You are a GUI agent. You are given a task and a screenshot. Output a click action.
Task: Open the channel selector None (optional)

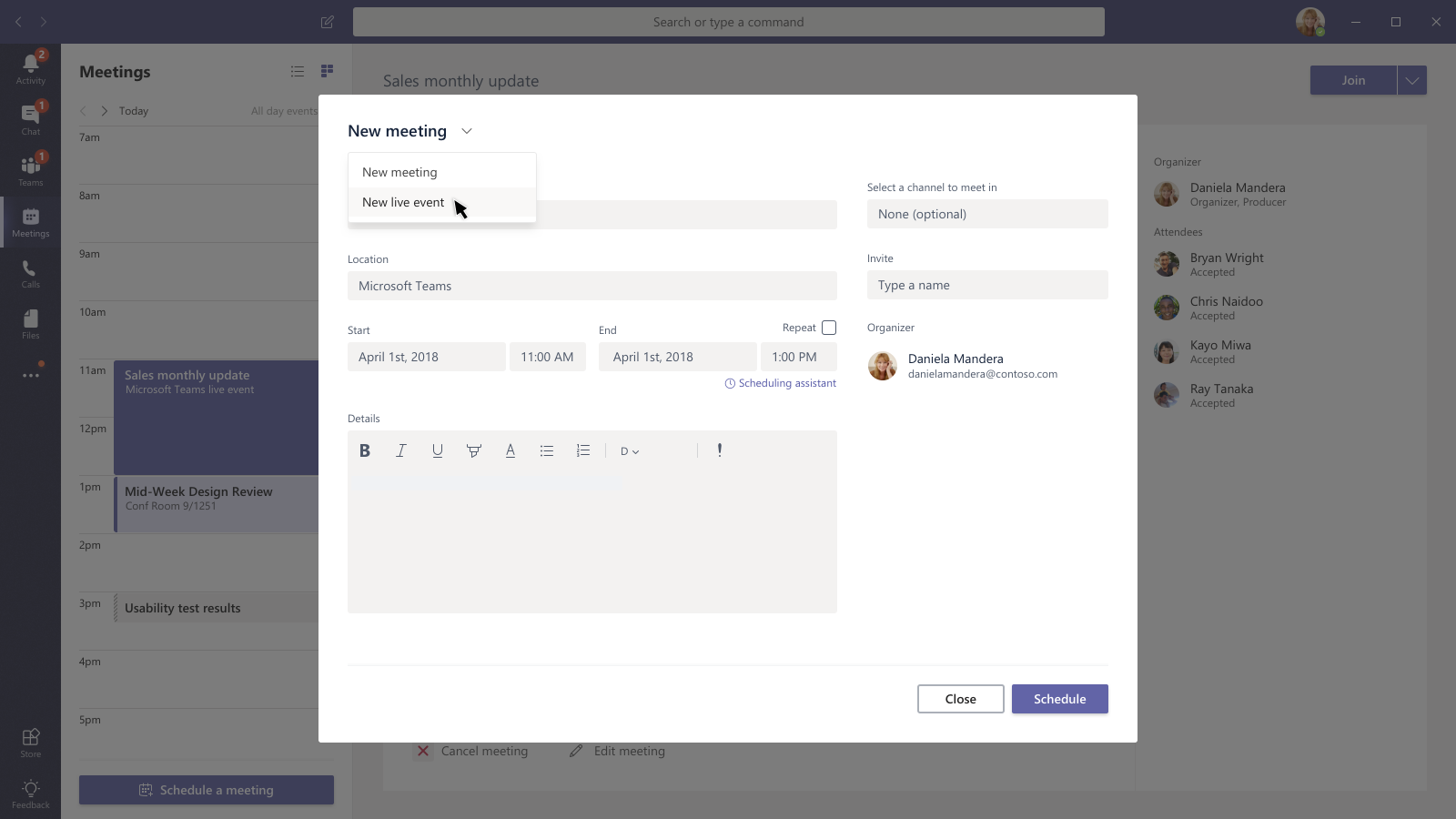click(x=987, y=214)
